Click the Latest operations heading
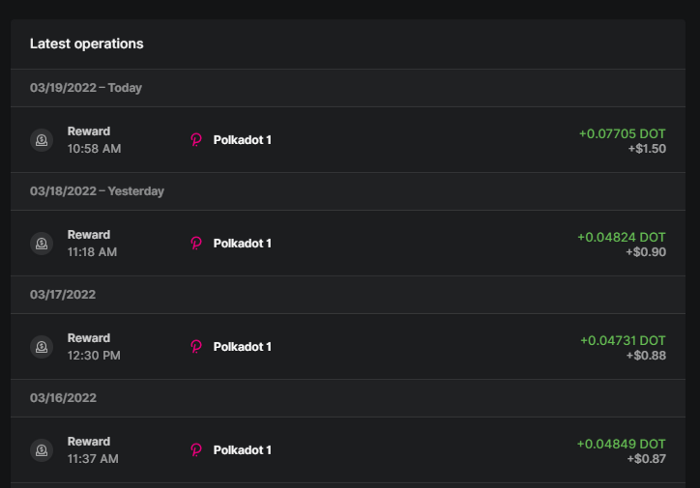The image size is (700, 488). pyautogui.click(x=86, y=44)
